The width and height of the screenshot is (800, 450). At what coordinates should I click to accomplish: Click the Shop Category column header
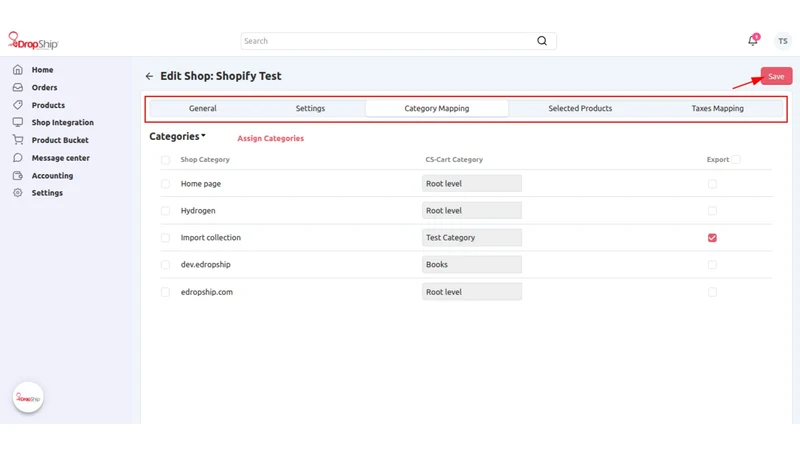205,160
